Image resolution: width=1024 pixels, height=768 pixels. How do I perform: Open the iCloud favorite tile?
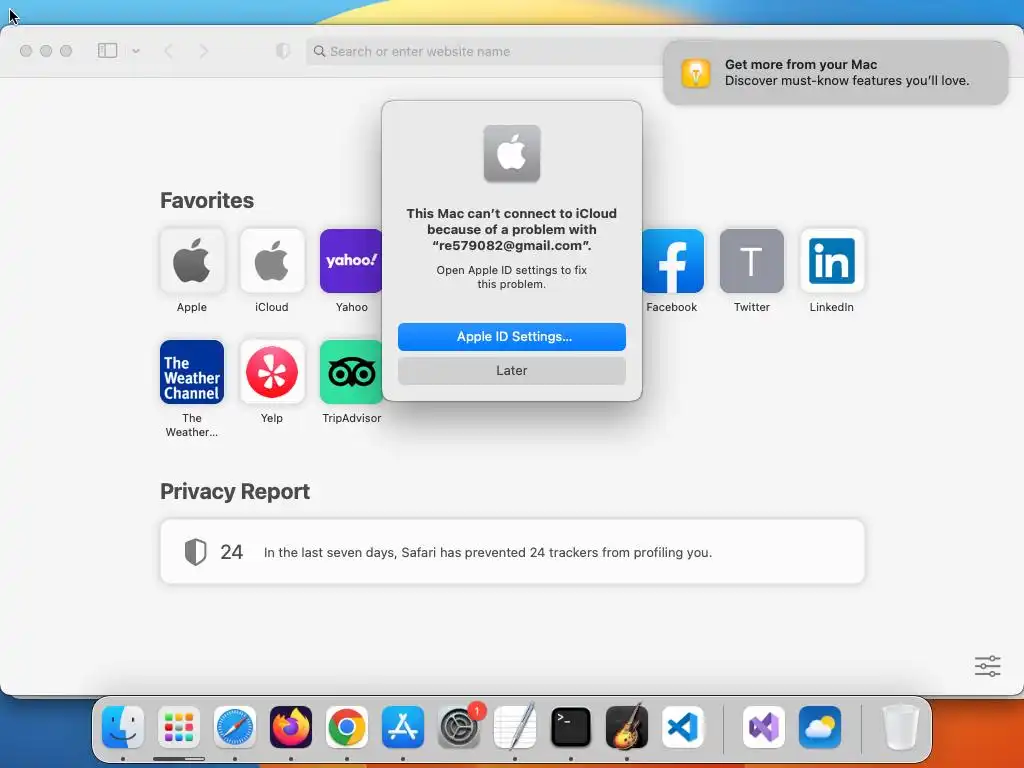tap(272, 261)
